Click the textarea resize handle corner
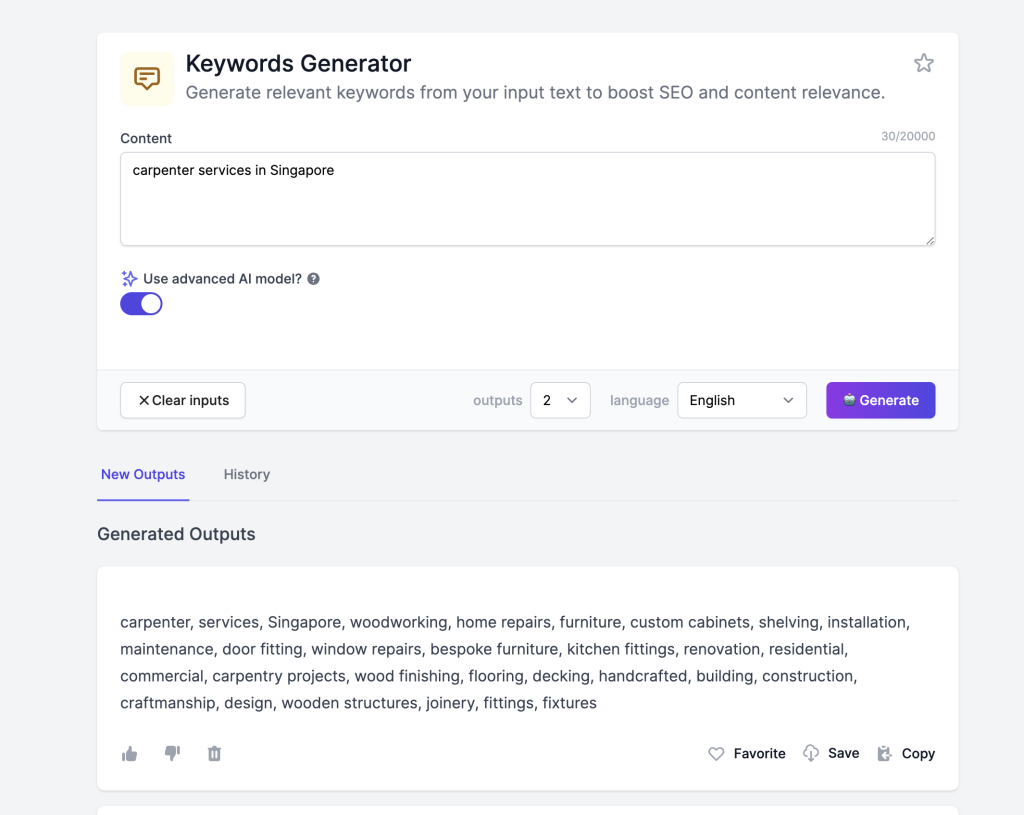1024x815 pixels. pyautogui.click(x=930, y=240)
